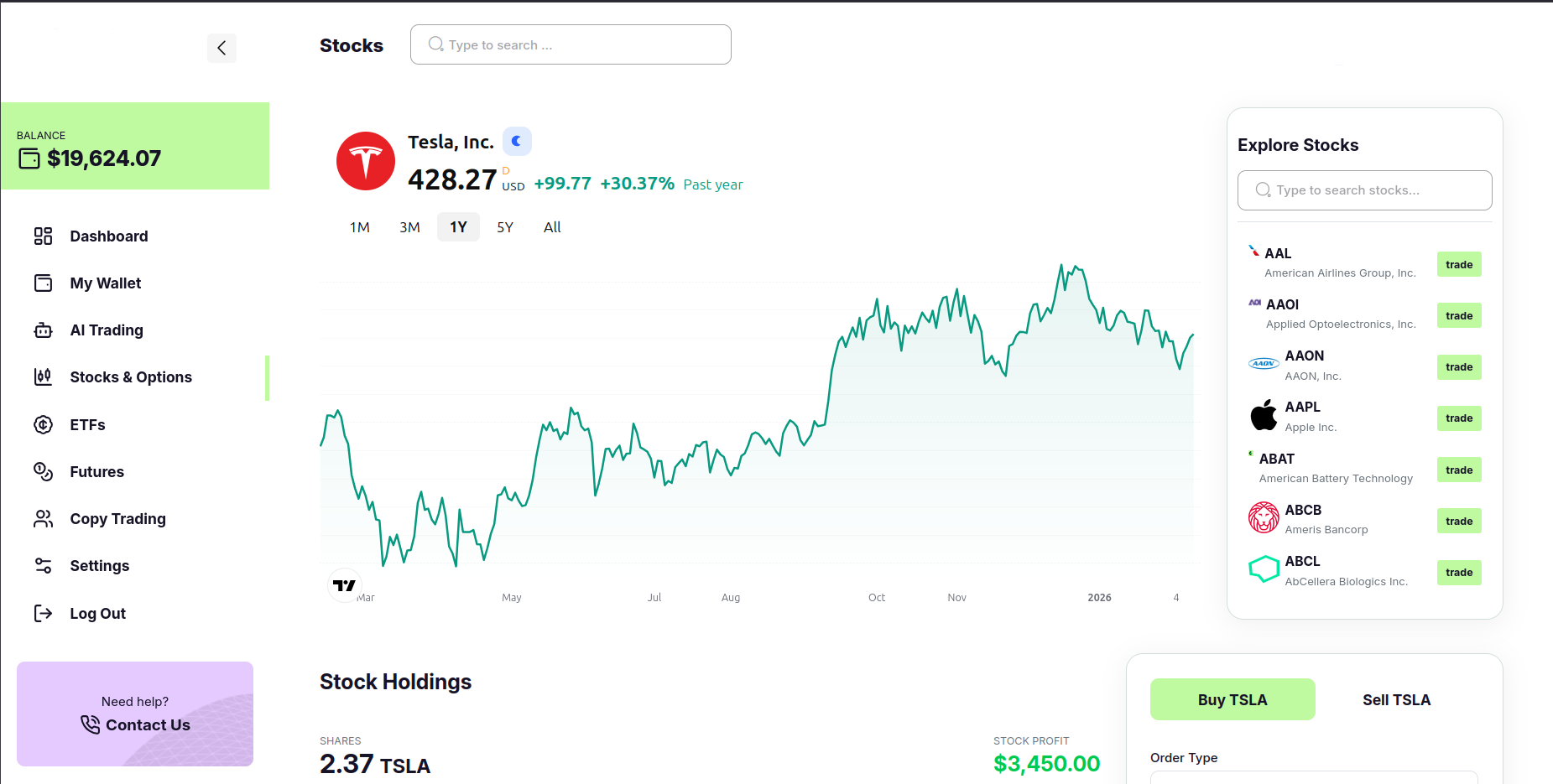The height and width of the screenshot is (784, 1553).
Task: Select the 5Y chart range
Action: [505, 226]
